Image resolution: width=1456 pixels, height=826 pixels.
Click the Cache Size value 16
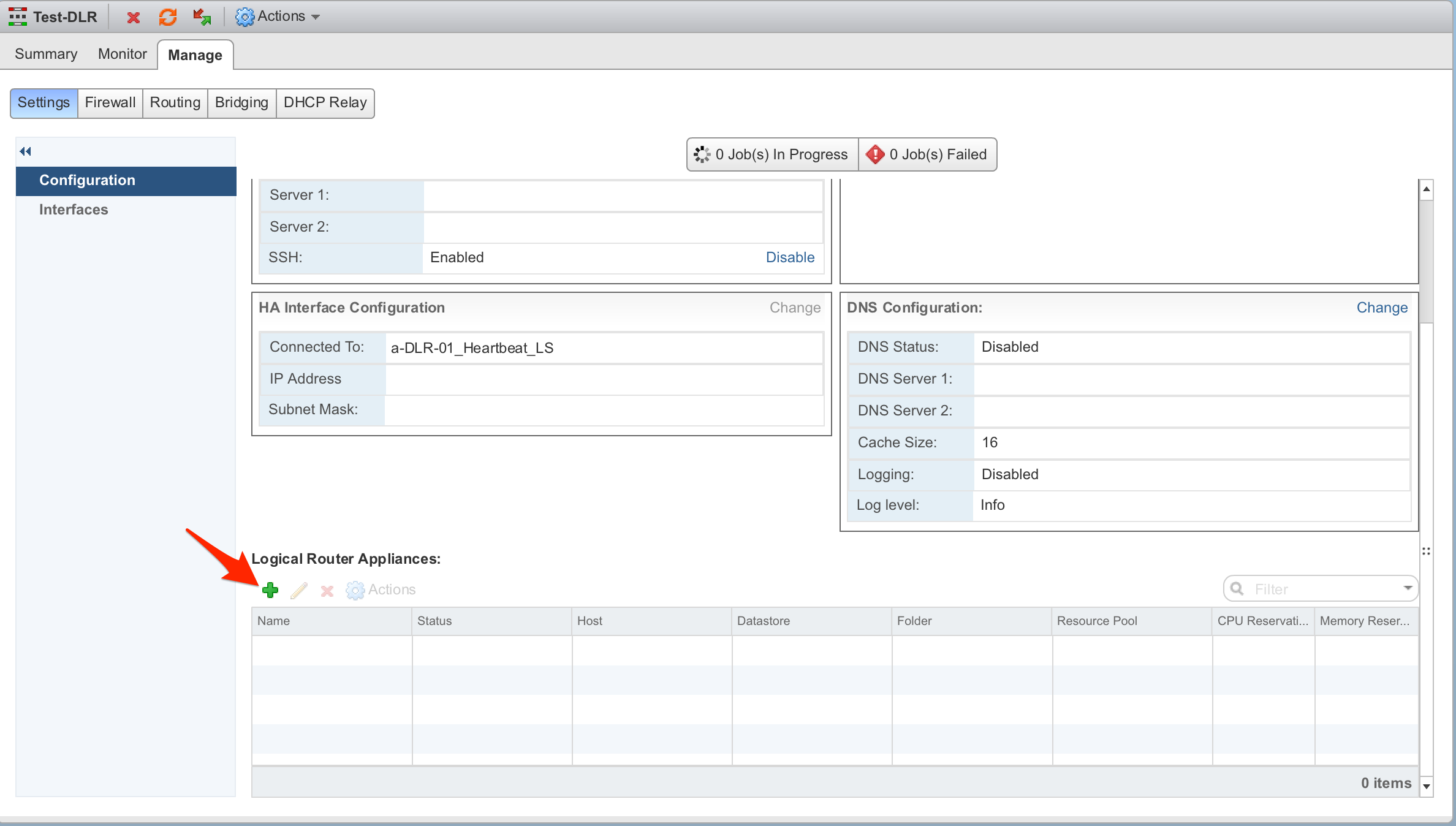(x=990, y=442)
